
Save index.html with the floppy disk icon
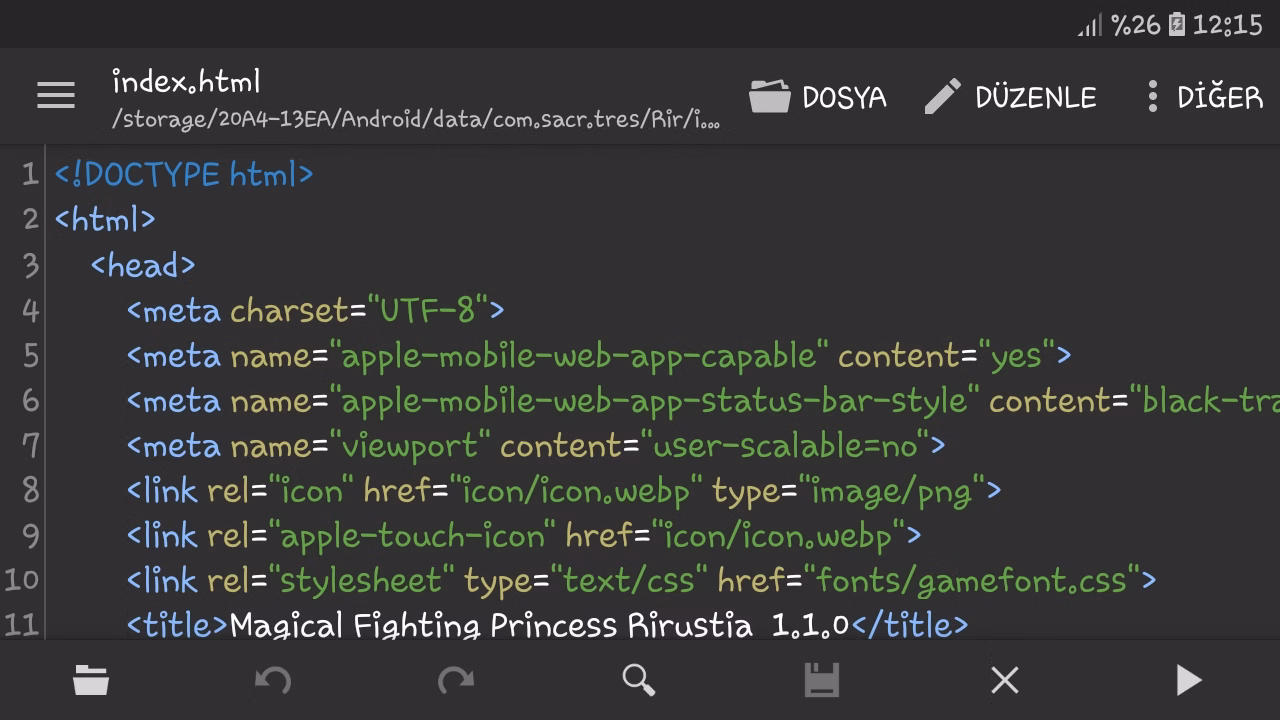click(821, 679)
